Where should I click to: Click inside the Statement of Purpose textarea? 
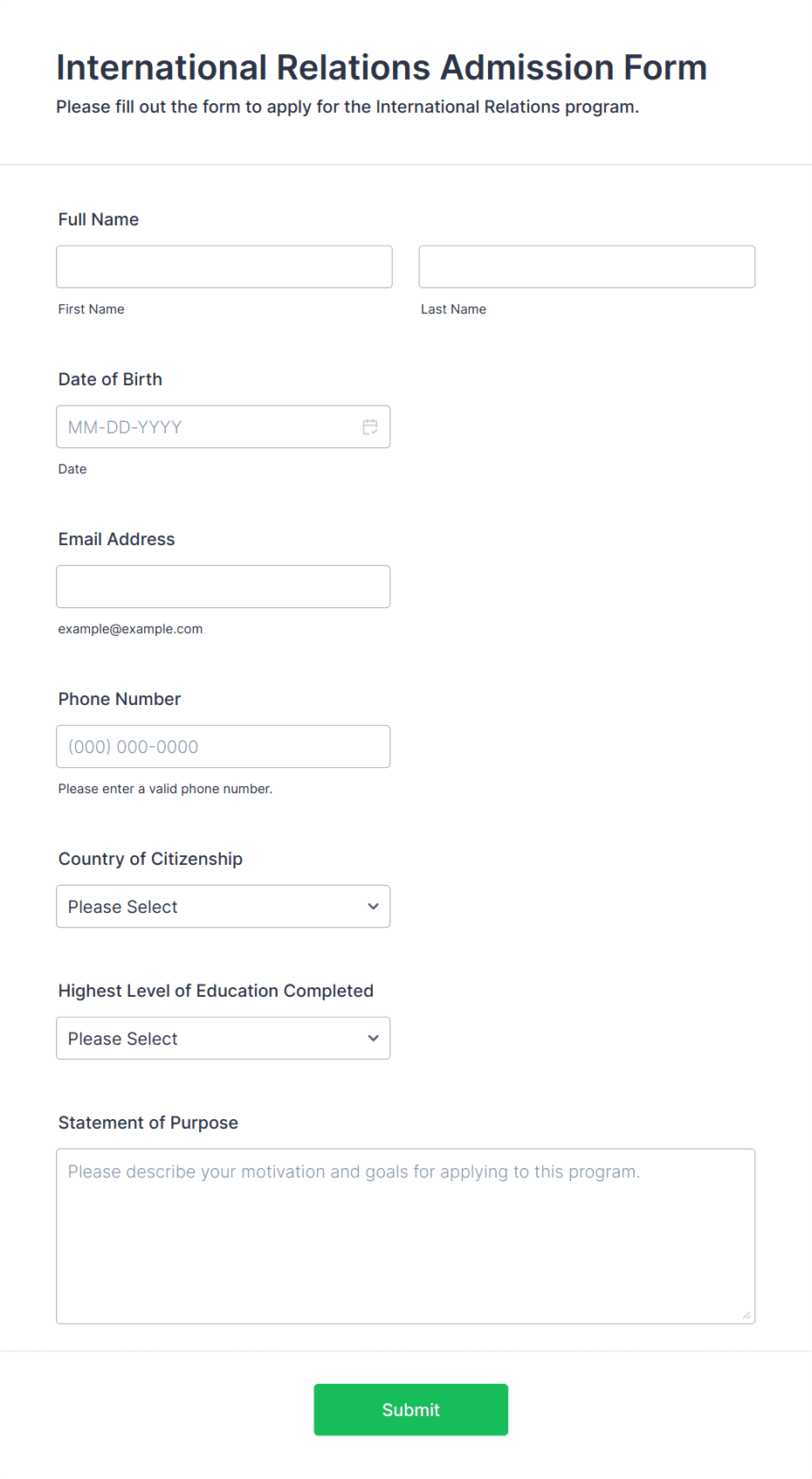[406, 1237]
